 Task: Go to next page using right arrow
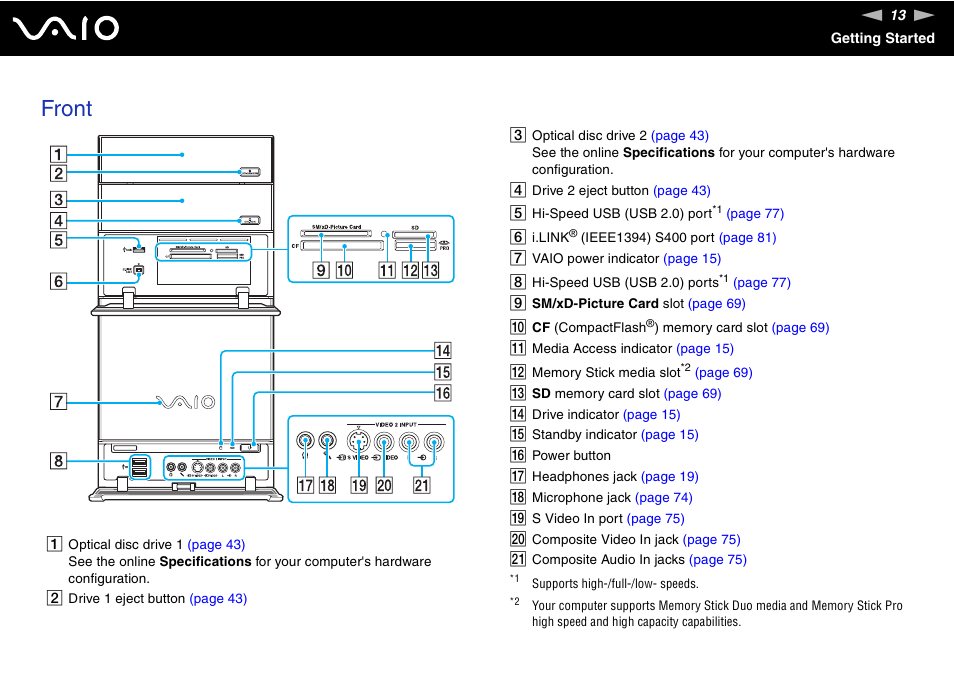coord(924,15)
